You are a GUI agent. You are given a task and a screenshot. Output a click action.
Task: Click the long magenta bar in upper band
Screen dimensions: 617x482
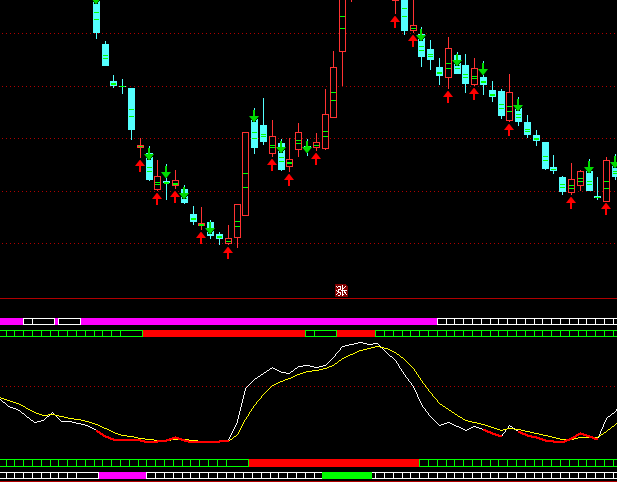258,321
